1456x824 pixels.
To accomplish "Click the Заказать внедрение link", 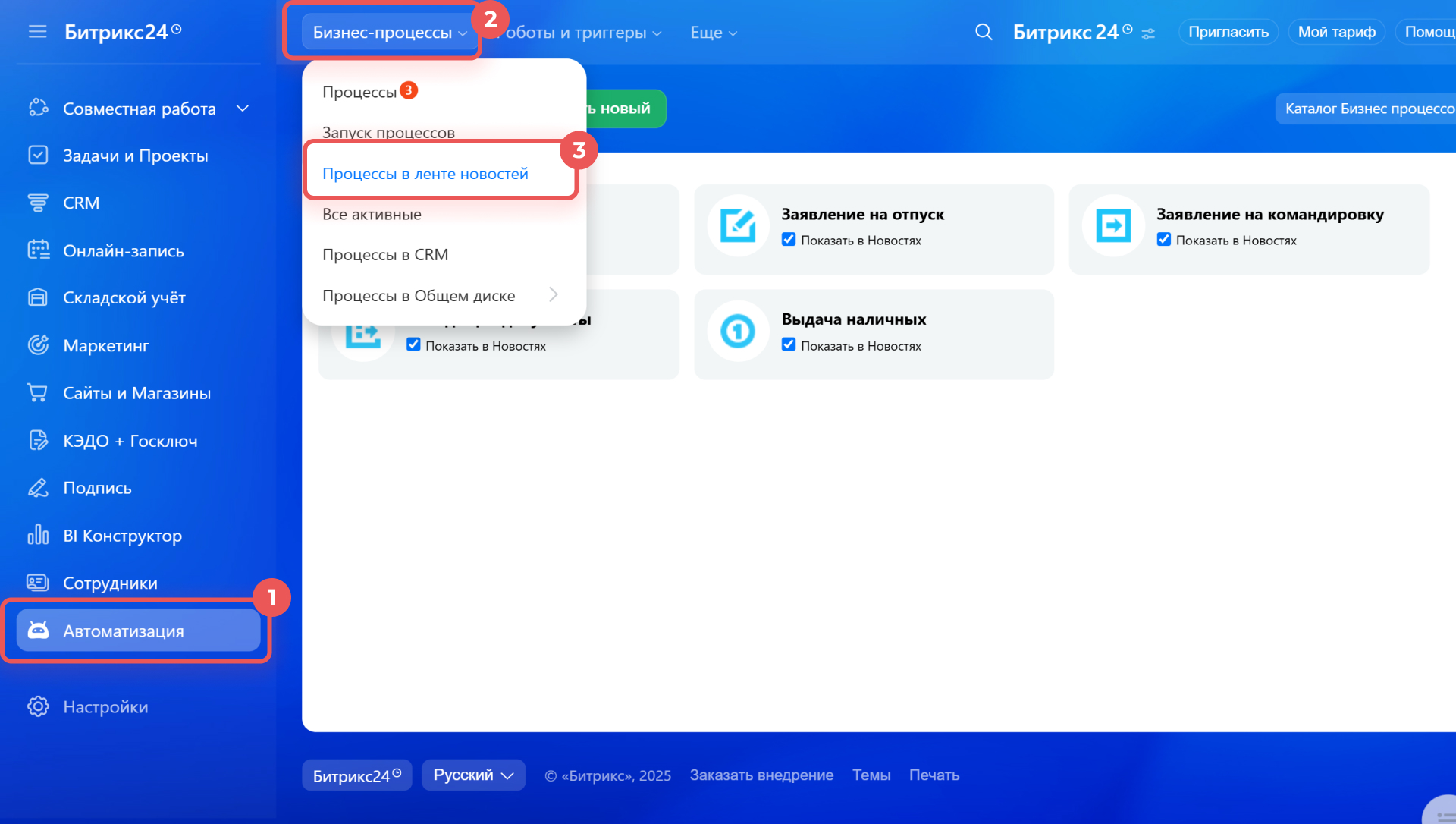I will 761,775.
